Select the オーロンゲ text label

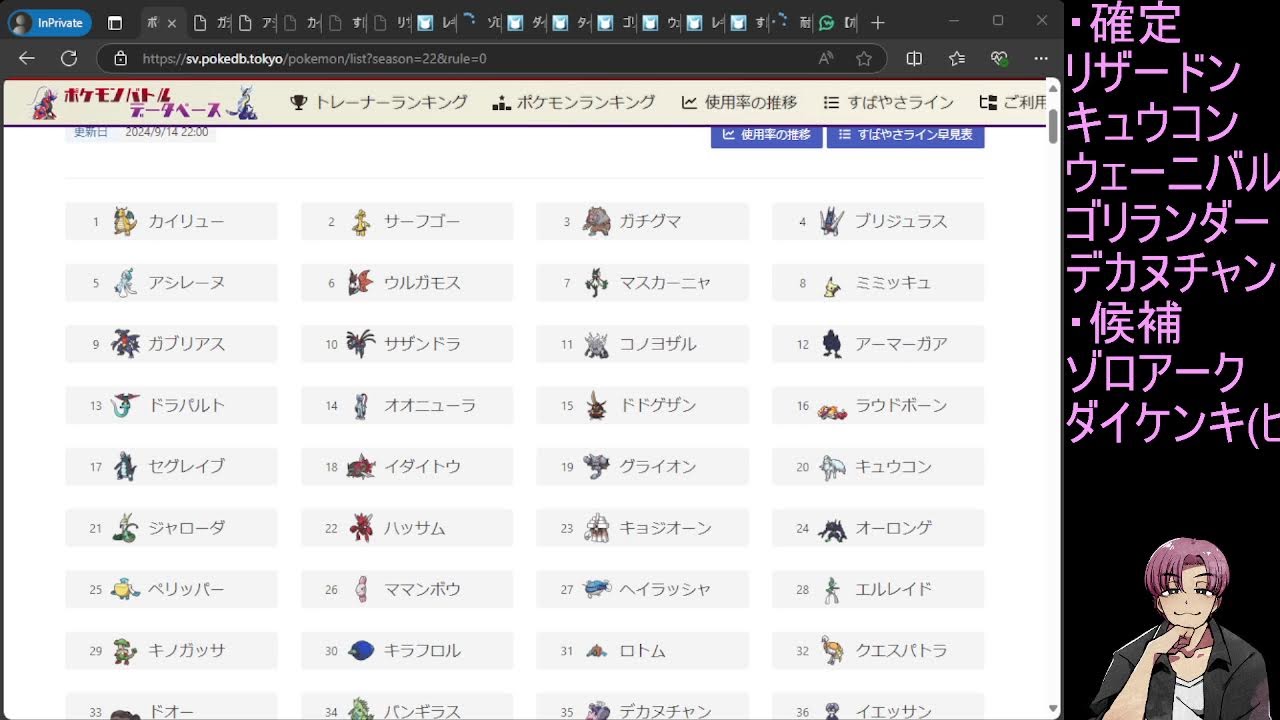click(893, 528)
